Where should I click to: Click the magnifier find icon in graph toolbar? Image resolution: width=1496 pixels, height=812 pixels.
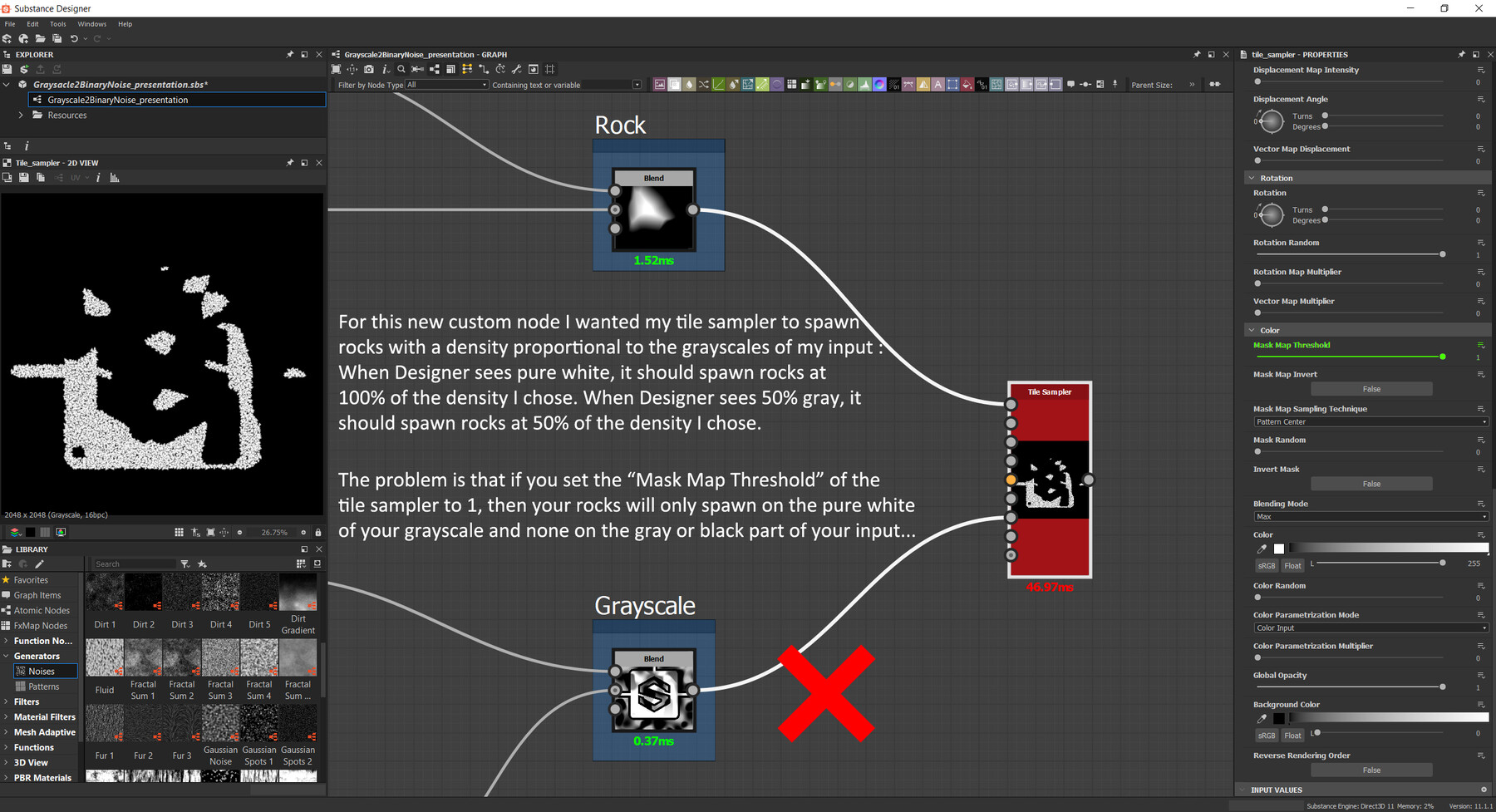(401, 69)
